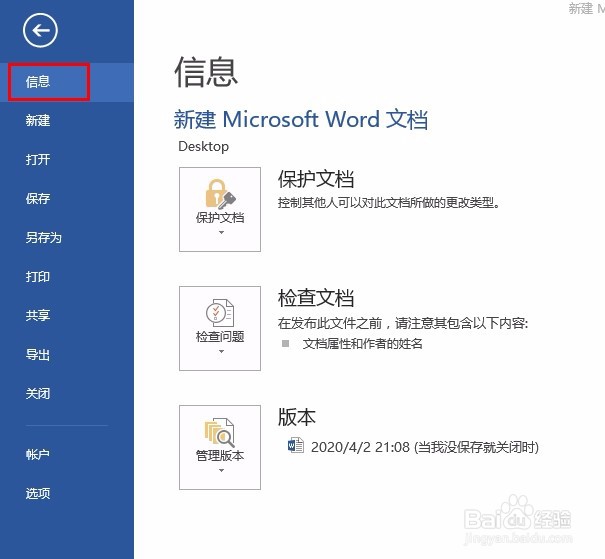Viewport: 605px width, 559px height.
Task: Expand the 管理版本 dropdown arrow
Action: point(221,470)
